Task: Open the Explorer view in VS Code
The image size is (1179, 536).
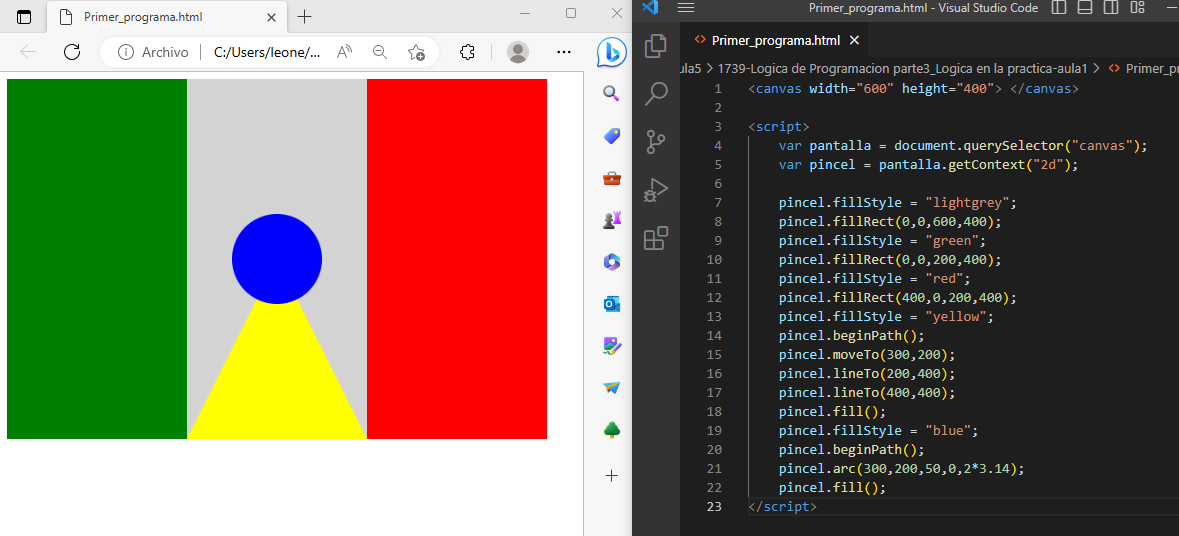Action: 656,46
